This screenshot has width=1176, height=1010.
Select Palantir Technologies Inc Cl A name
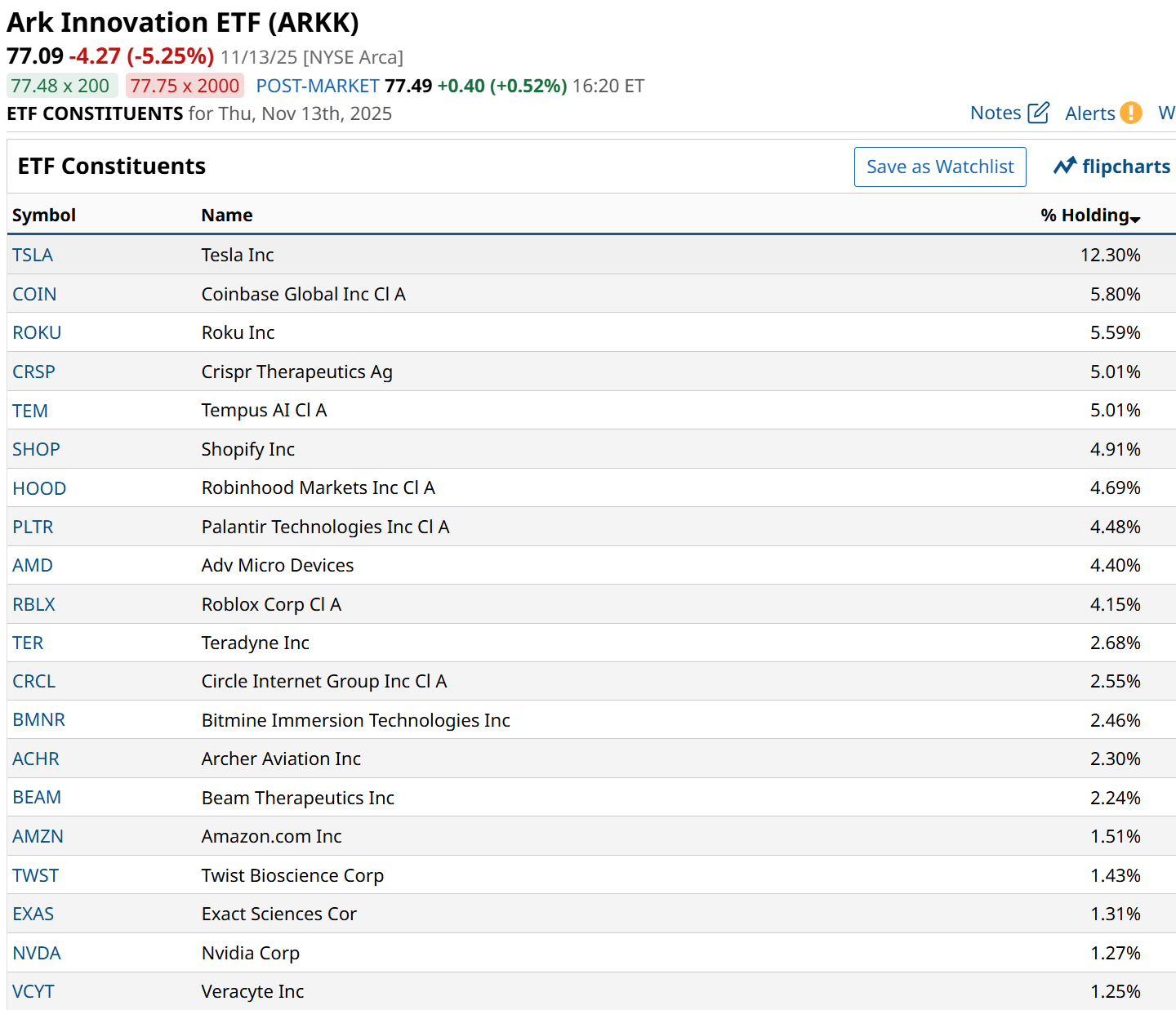click(x=326, y=527)
